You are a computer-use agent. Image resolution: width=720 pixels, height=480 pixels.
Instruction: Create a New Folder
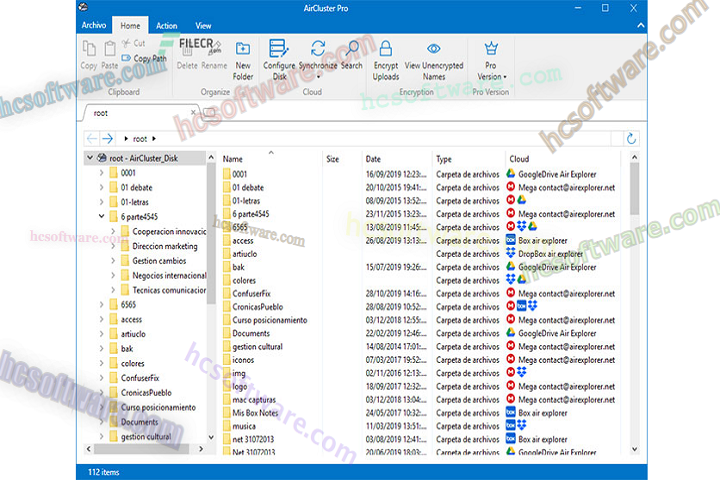click(x=242, y=60)
